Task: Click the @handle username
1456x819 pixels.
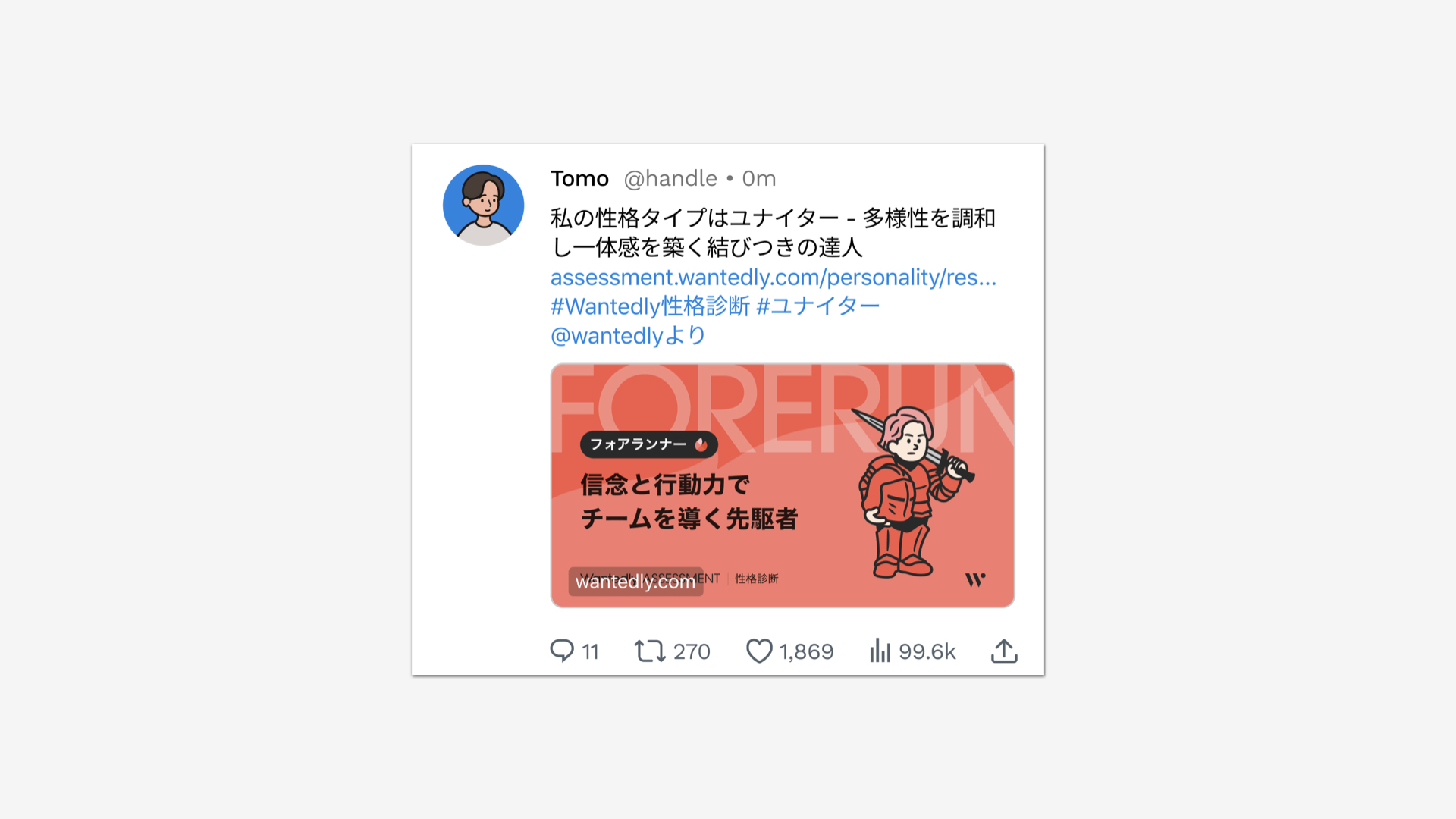Action: (x=670, y=178)
